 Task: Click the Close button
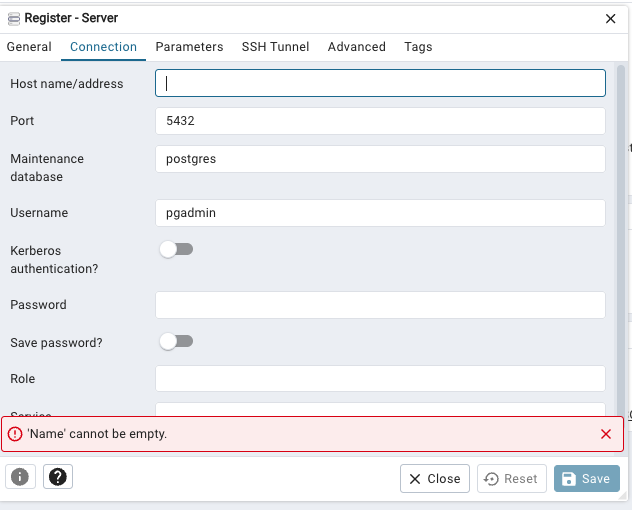tap(435, 479)
